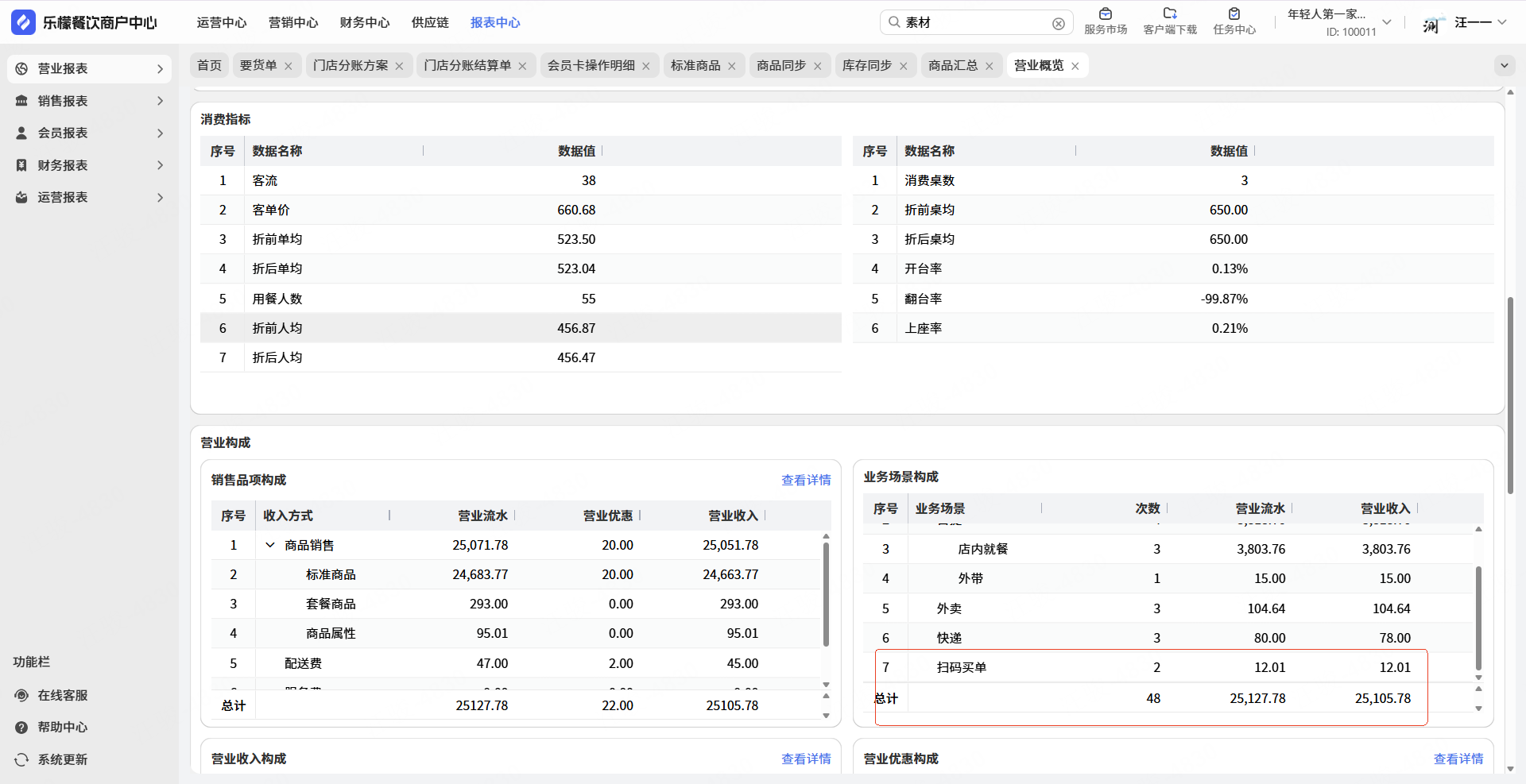
Task: Click the search magnifier icon
Action: (x=894, y=22)
